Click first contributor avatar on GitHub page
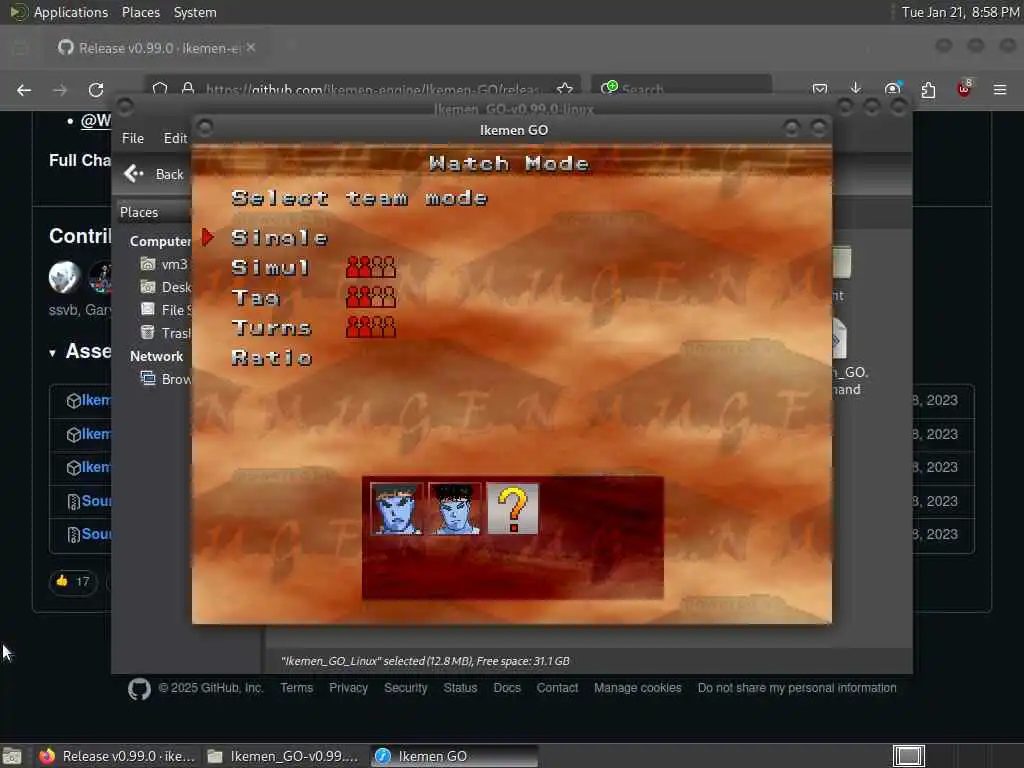 point(64,277)
